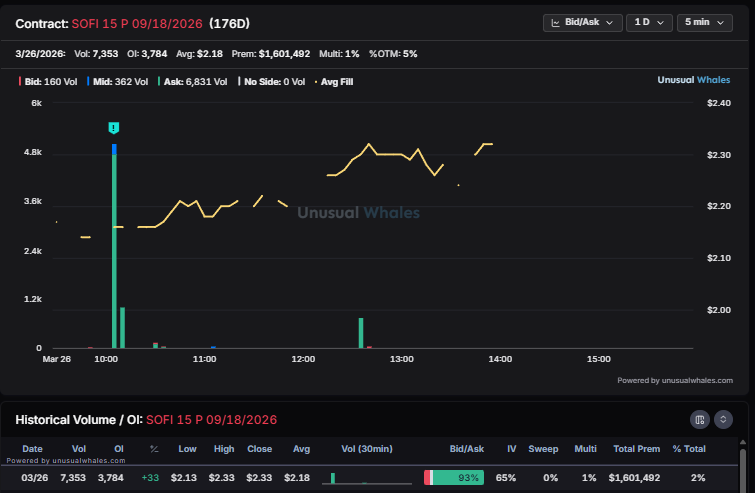
Task: Click the columns layout icon in Historical Volume
Action: coord(700,419)
